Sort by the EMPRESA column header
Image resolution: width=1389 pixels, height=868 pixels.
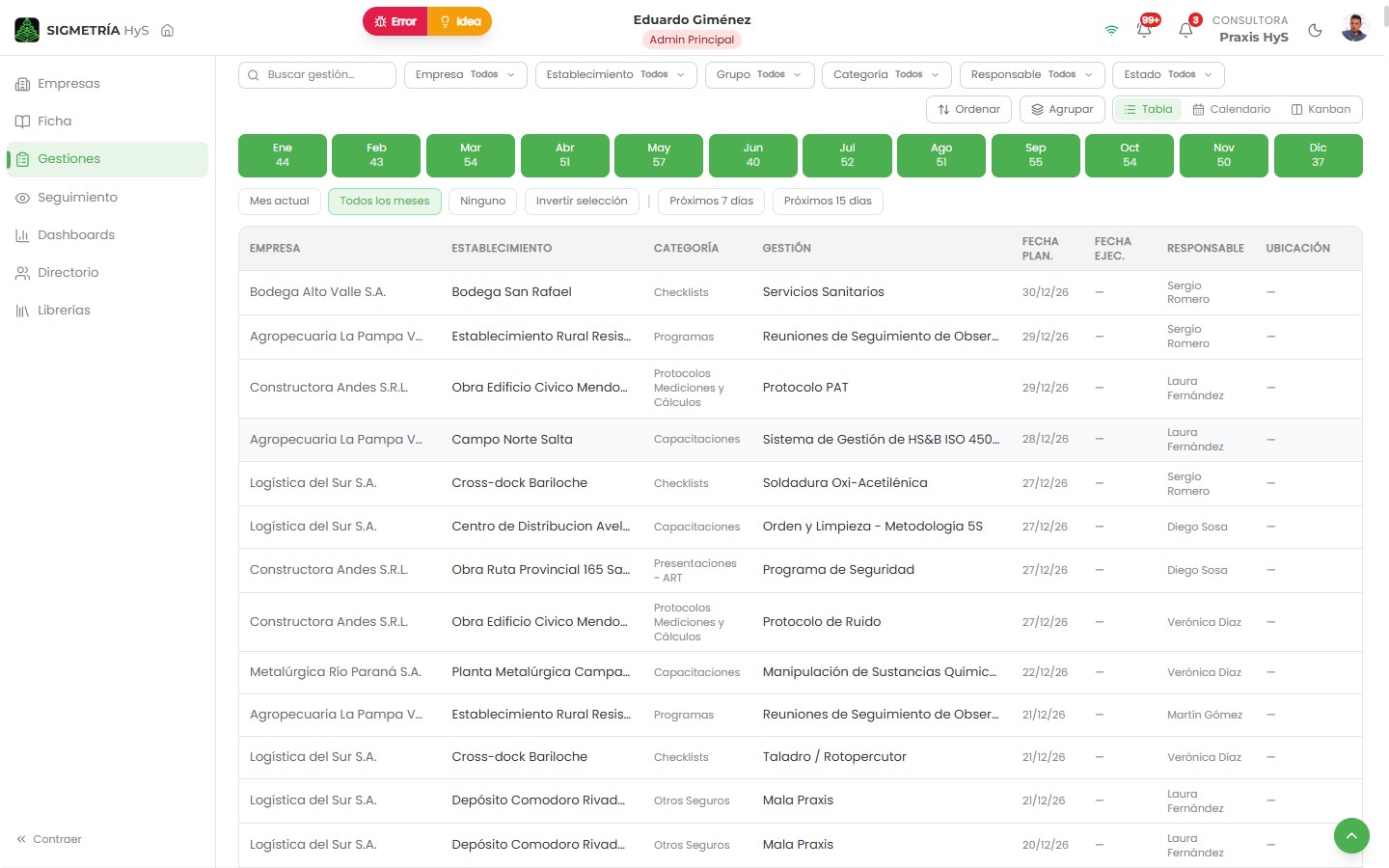click(275, 249)
